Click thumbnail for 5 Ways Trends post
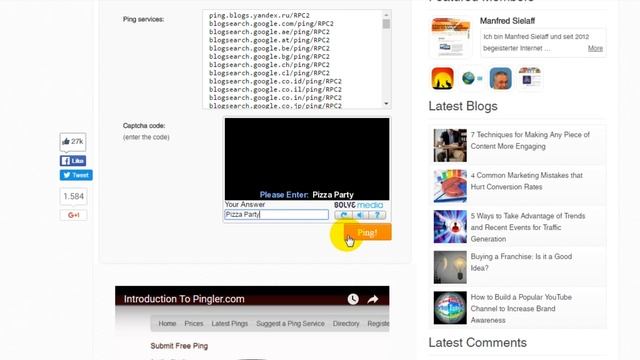 450,227
